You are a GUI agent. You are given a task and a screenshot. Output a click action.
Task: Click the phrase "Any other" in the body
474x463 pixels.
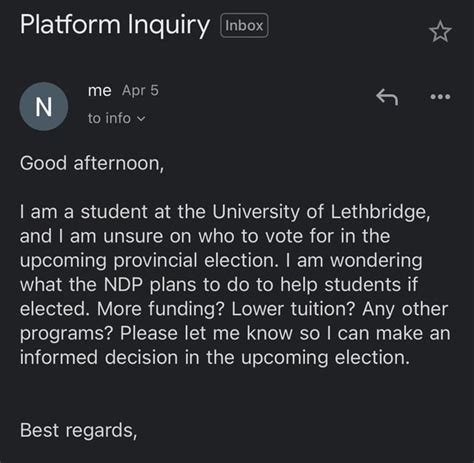point(405,309)
